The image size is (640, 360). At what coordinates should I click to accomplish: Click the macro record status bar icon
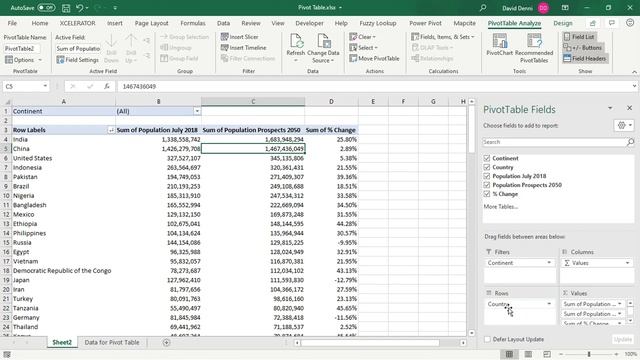point(7,354)
